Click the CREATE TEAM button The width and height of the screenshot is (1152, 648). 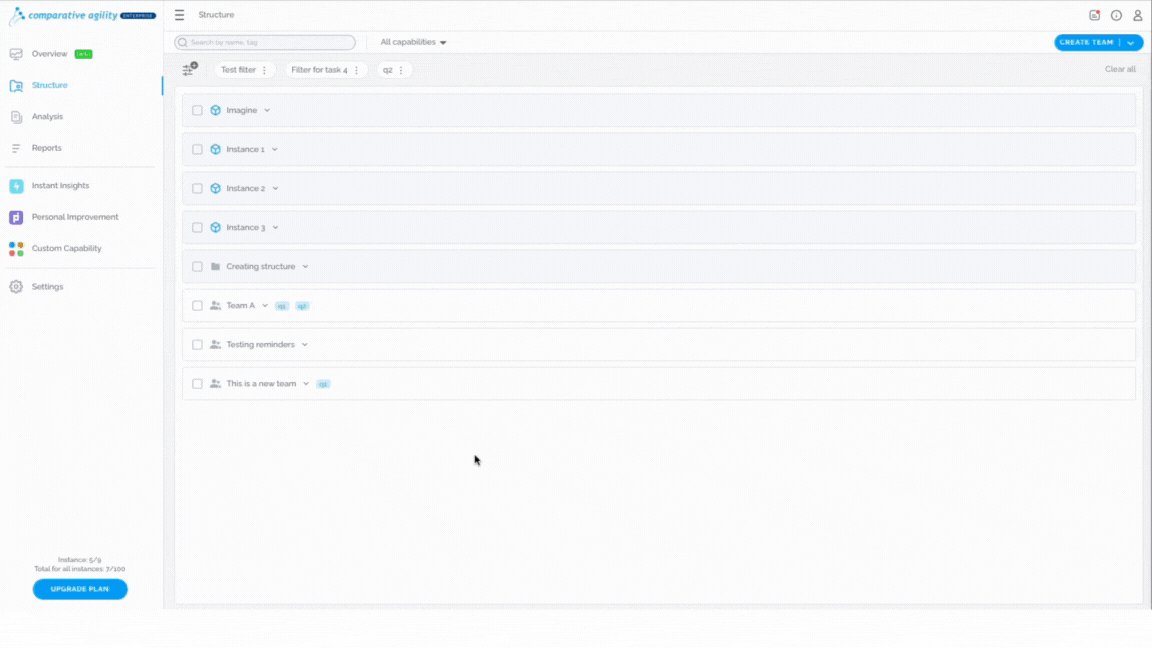(x=1087, y=43)
